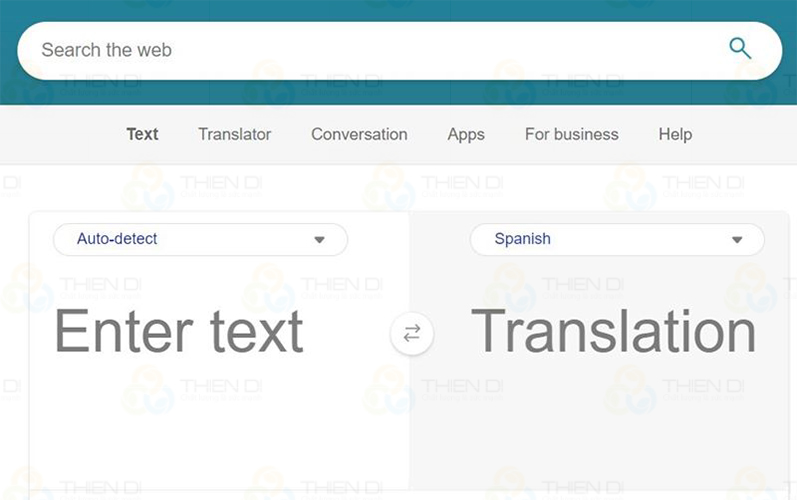Screen dimensions: 797x500
Task: Click empty gray area below Translation placeholder
Action: (x=600, y=430)
